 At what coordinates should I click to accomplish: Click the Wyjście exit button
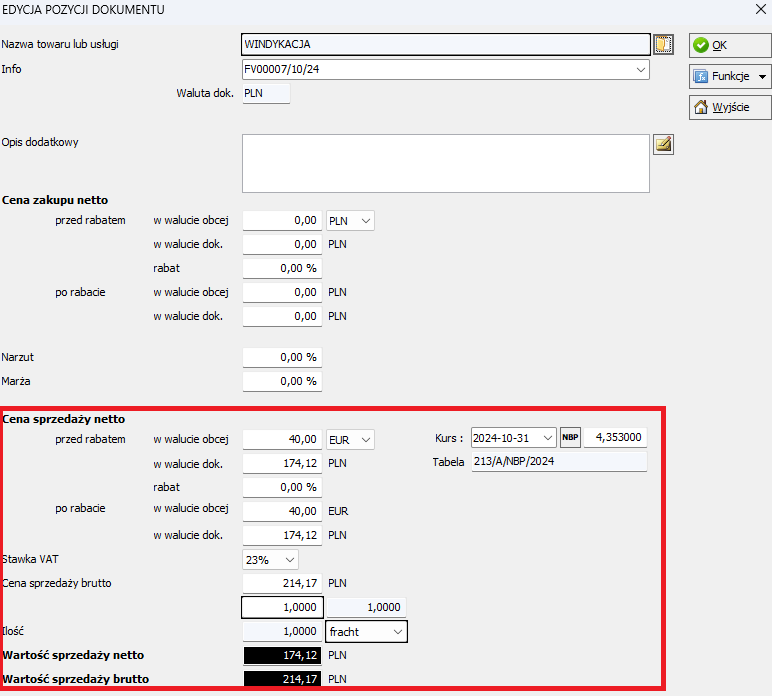[729, 107]
